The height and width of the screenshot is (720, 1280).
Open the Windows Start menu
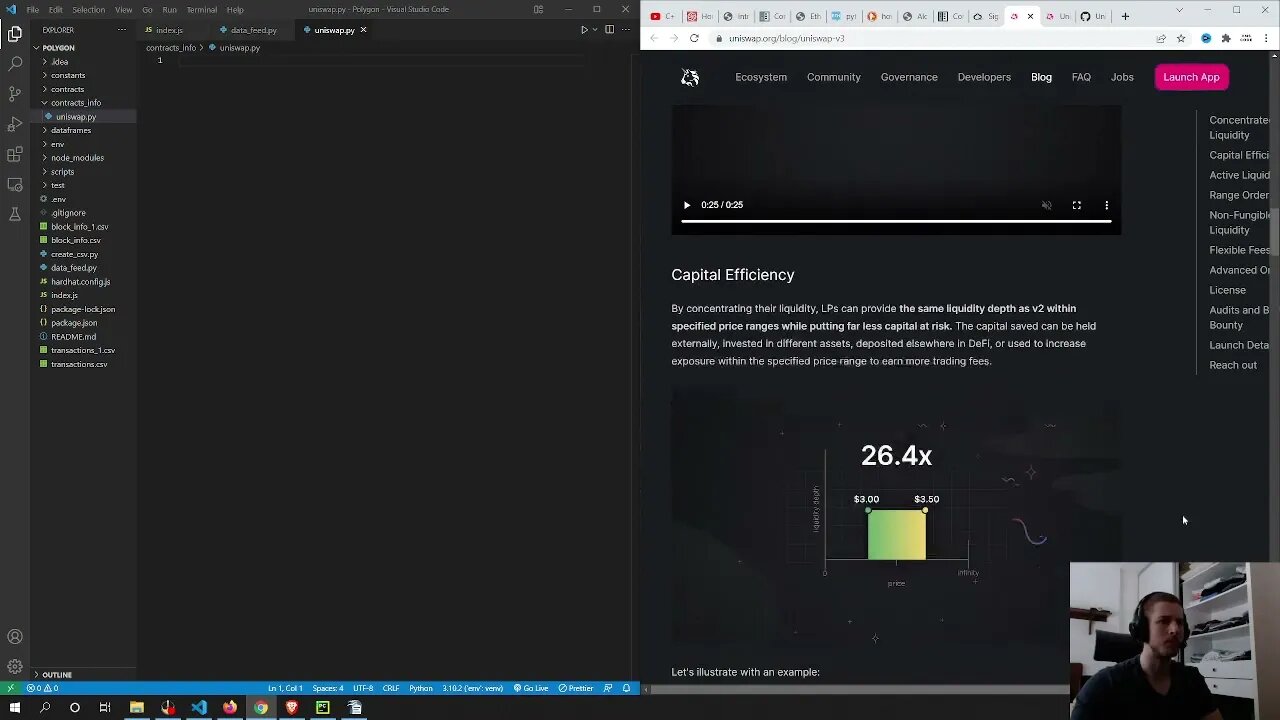pyautogui.click(x=14, y=708)
